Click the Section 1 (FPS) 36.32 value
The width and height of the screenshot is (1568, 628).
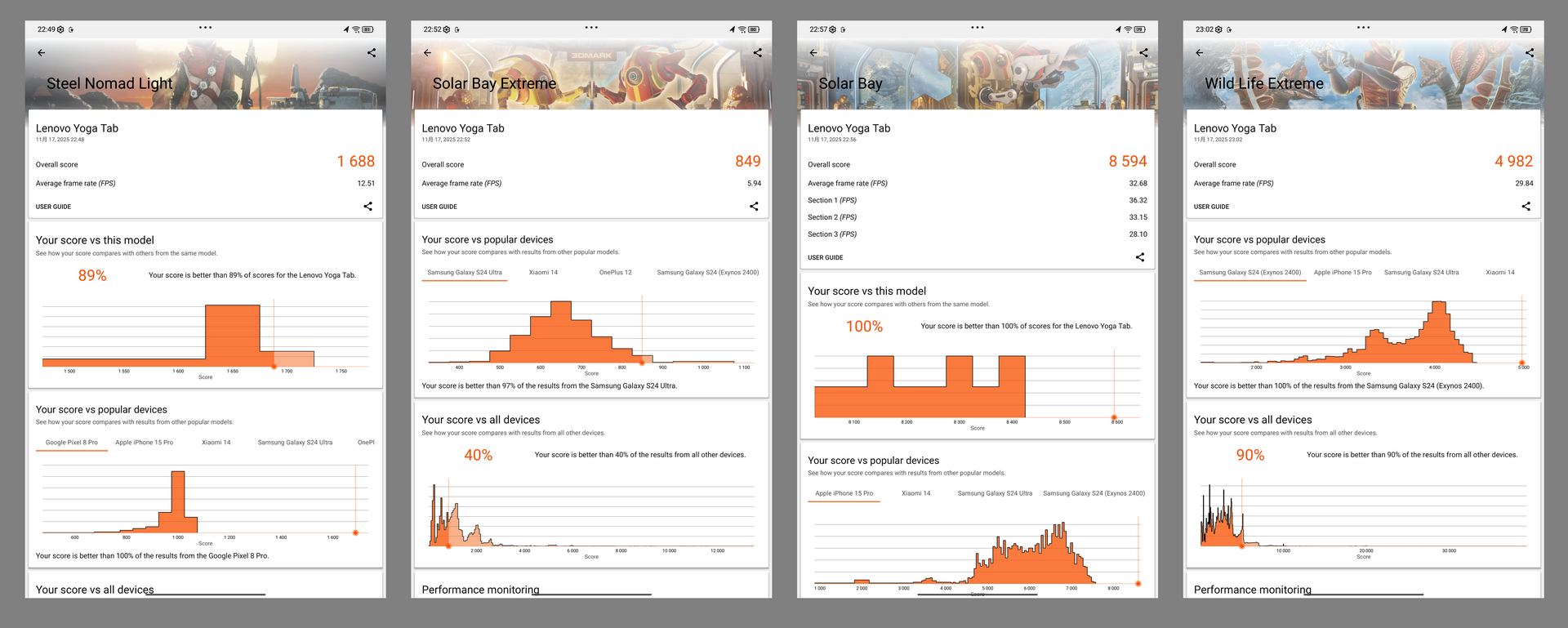click(1138, 200)
